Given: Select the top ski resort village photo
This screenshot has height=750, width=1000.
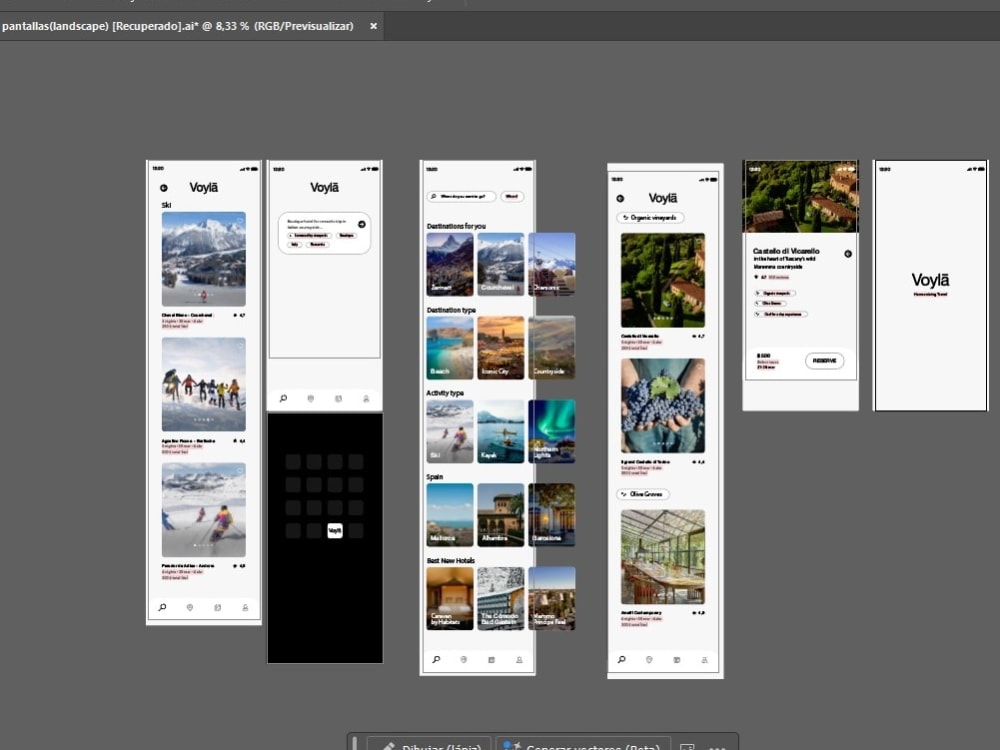Looking at the screenshot, I should click(x=203, y=259).
